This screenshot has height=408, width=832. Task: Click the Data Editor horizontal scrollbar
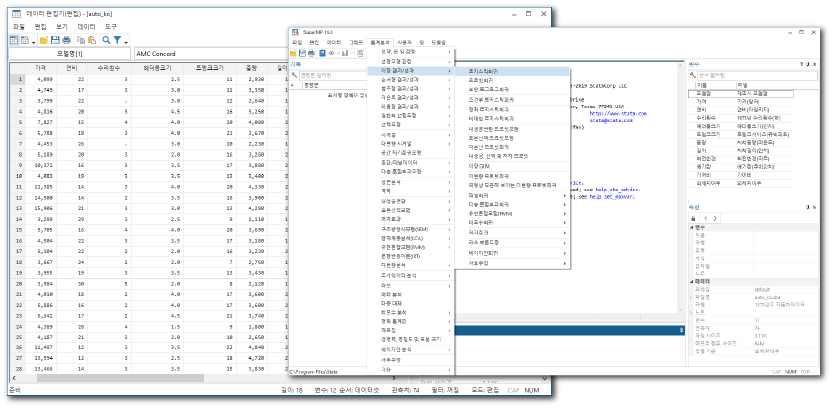(x=120, y=378)
